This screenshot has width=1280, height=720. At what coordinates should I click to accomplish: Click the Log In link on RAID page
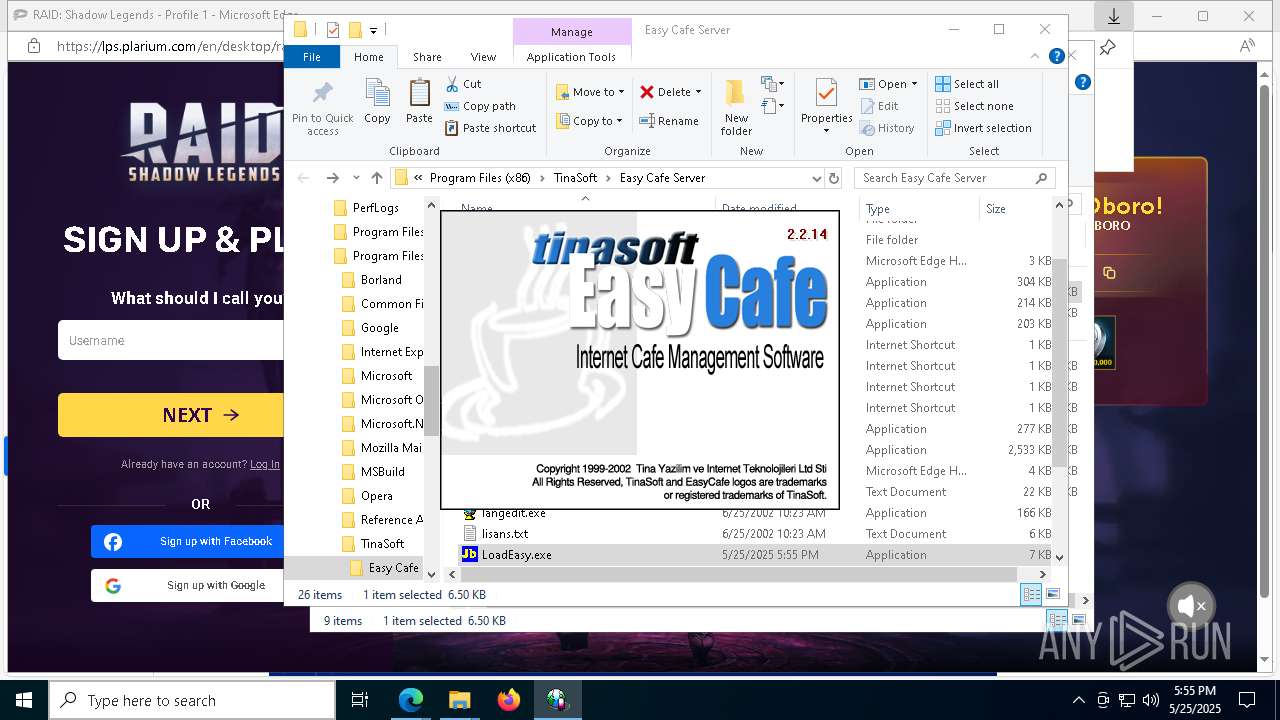(265, 464)
